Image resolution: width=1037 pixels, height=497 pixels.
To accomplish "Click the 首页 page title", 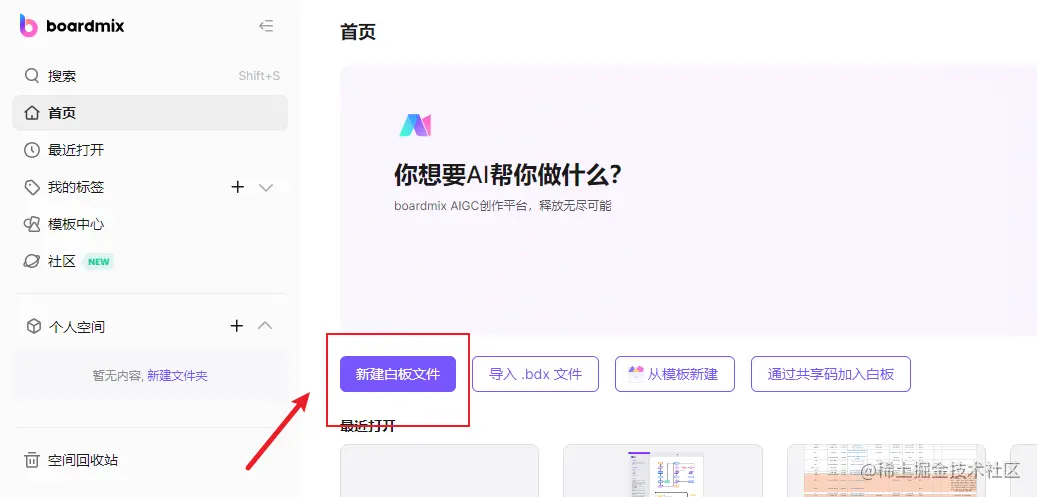I will (358, 31).
